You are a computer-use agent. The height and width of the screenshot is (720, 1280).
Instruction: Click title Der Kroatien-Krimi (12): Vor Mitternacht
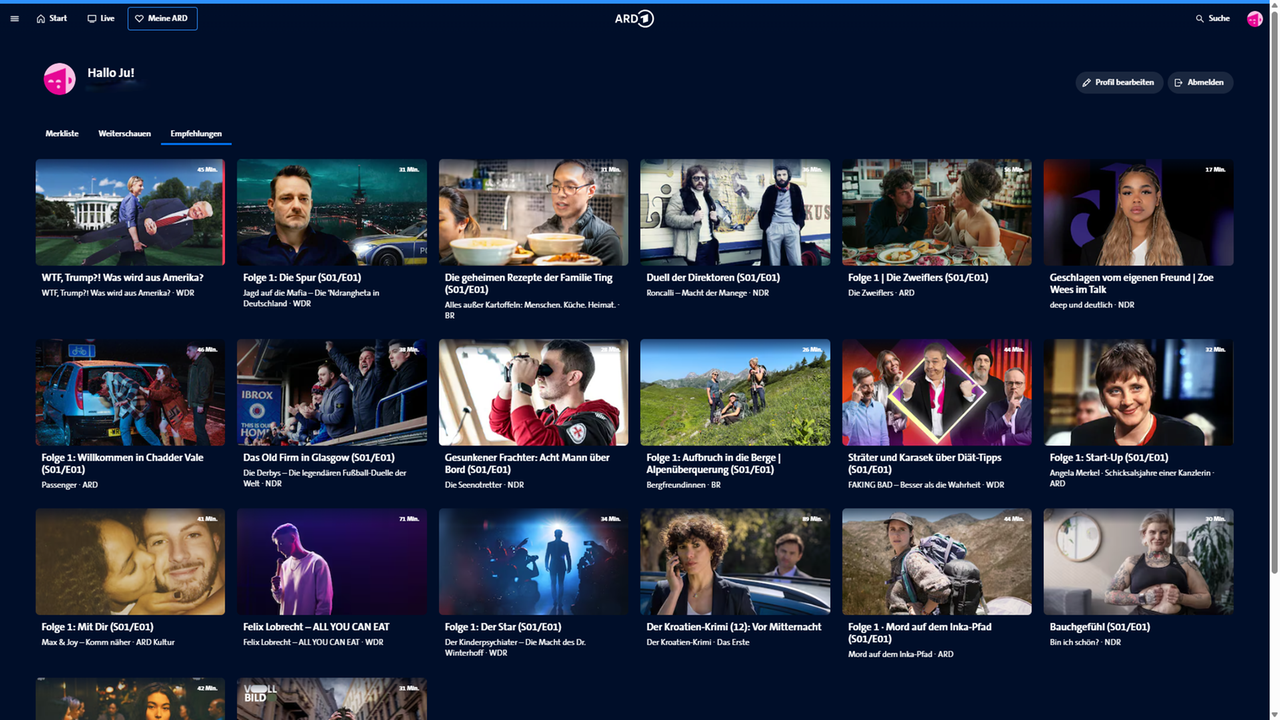point(734,627)
